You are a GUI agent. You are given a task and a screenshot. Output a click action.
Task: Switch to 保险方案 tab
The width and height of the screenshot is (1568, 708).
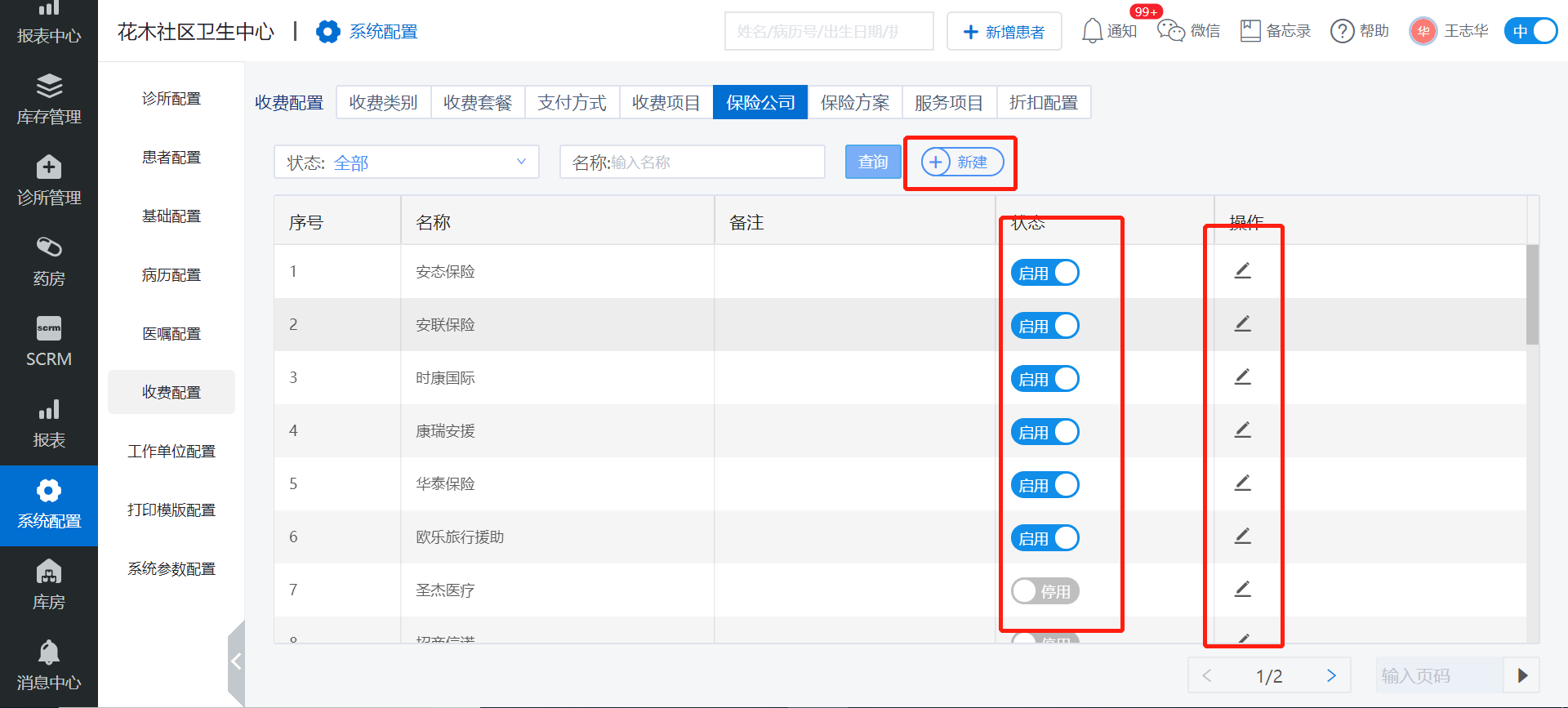(x=855, y=102)
